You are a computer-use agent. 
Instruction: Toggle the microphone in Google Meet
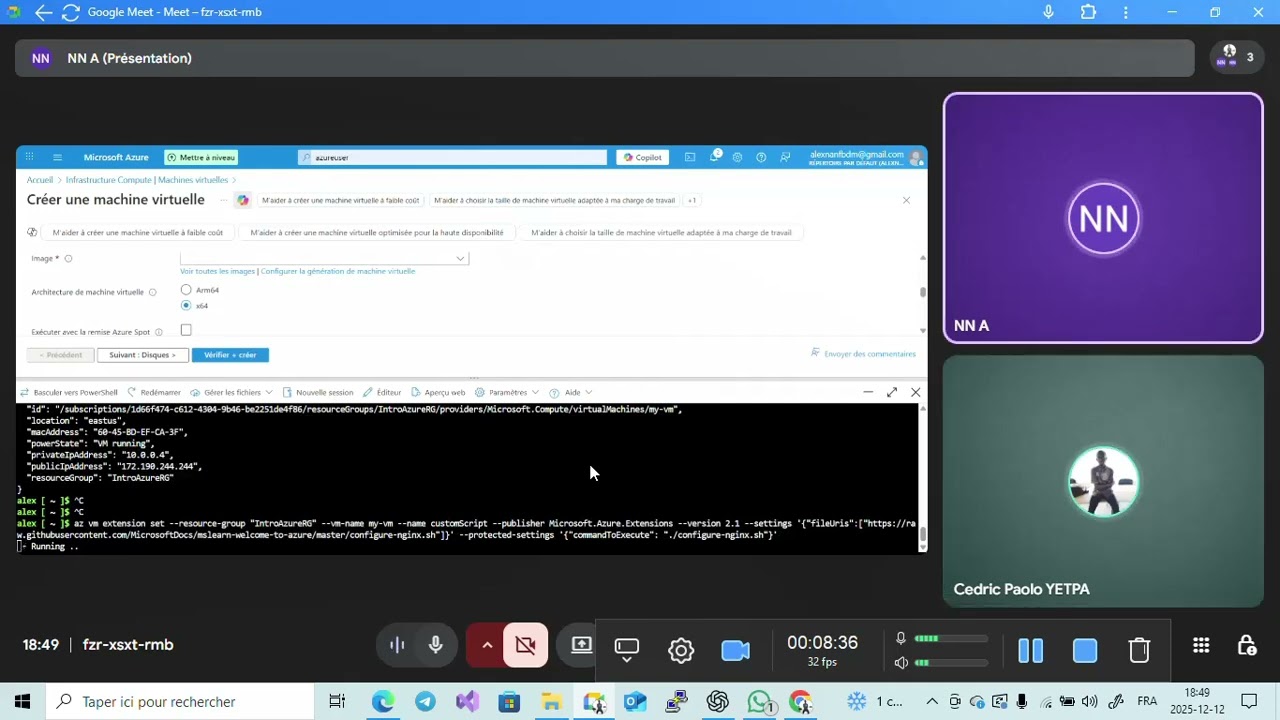coord(435,645)
